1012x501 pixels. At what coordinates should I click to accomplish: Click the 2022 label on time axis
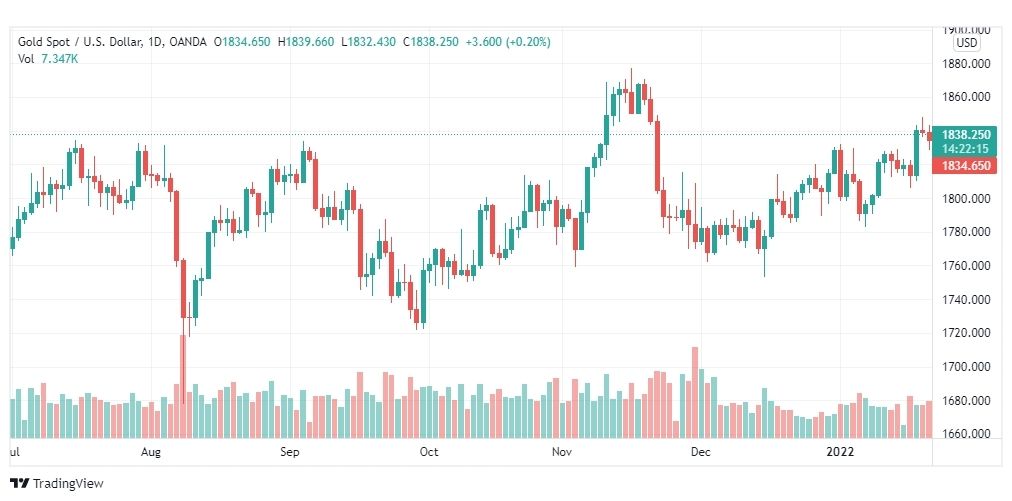(840, 452)
